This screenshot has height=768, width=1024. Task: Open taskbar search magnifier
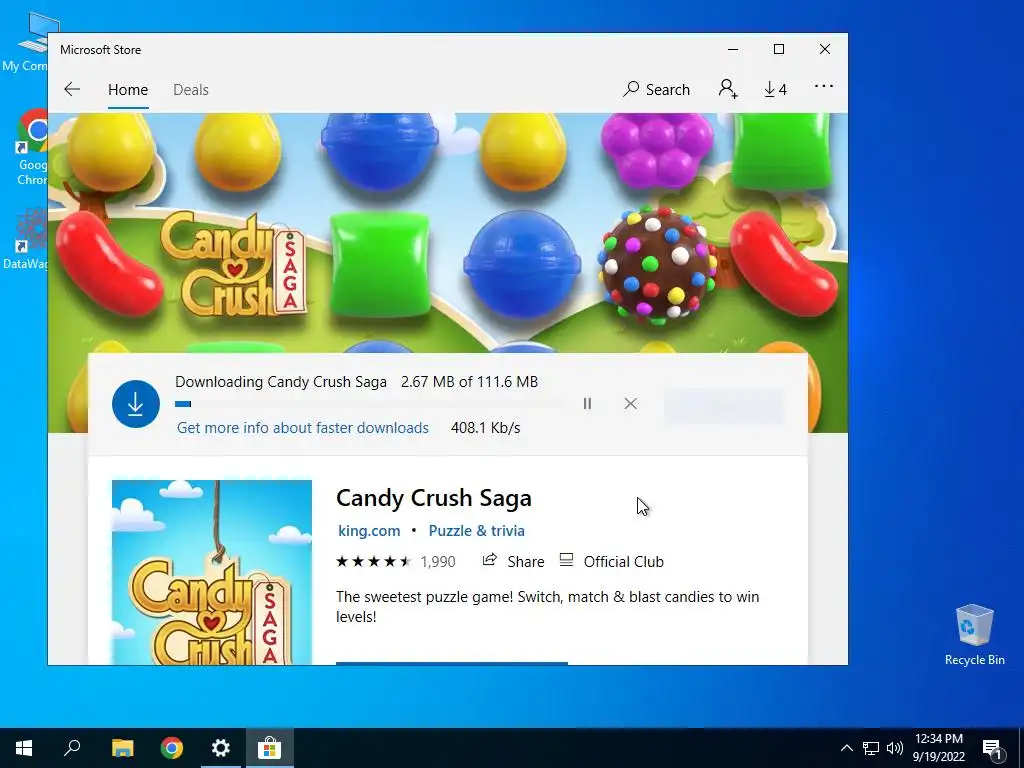(72, 748)
